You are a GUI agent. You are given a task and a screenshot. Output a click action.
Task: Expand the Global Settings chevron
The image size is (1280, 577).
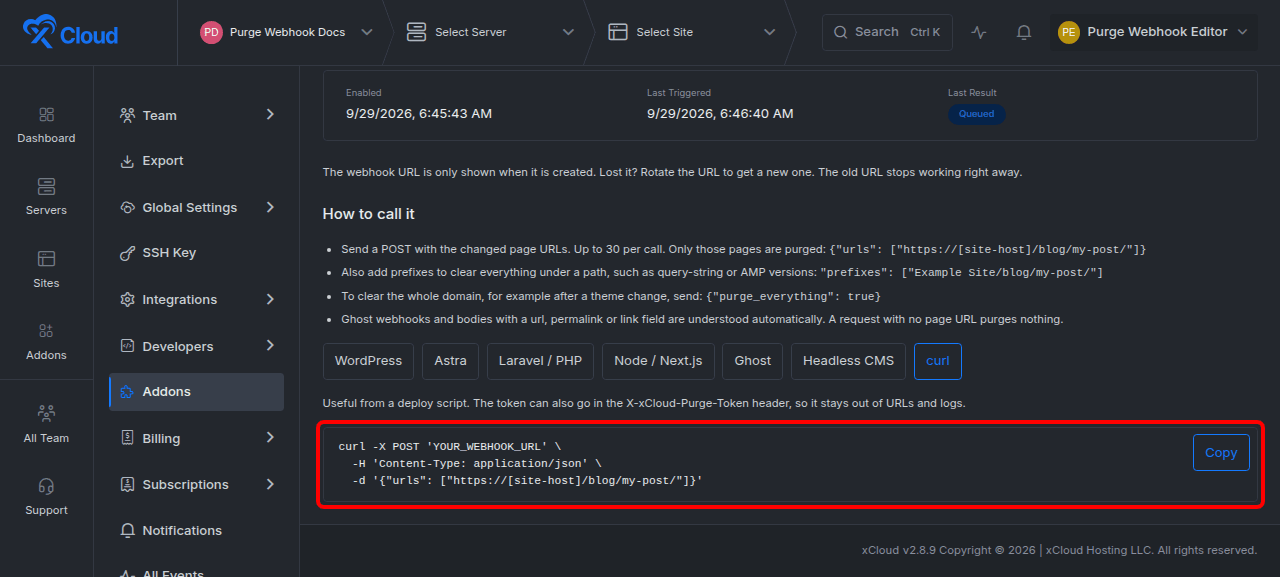point(270,207)
